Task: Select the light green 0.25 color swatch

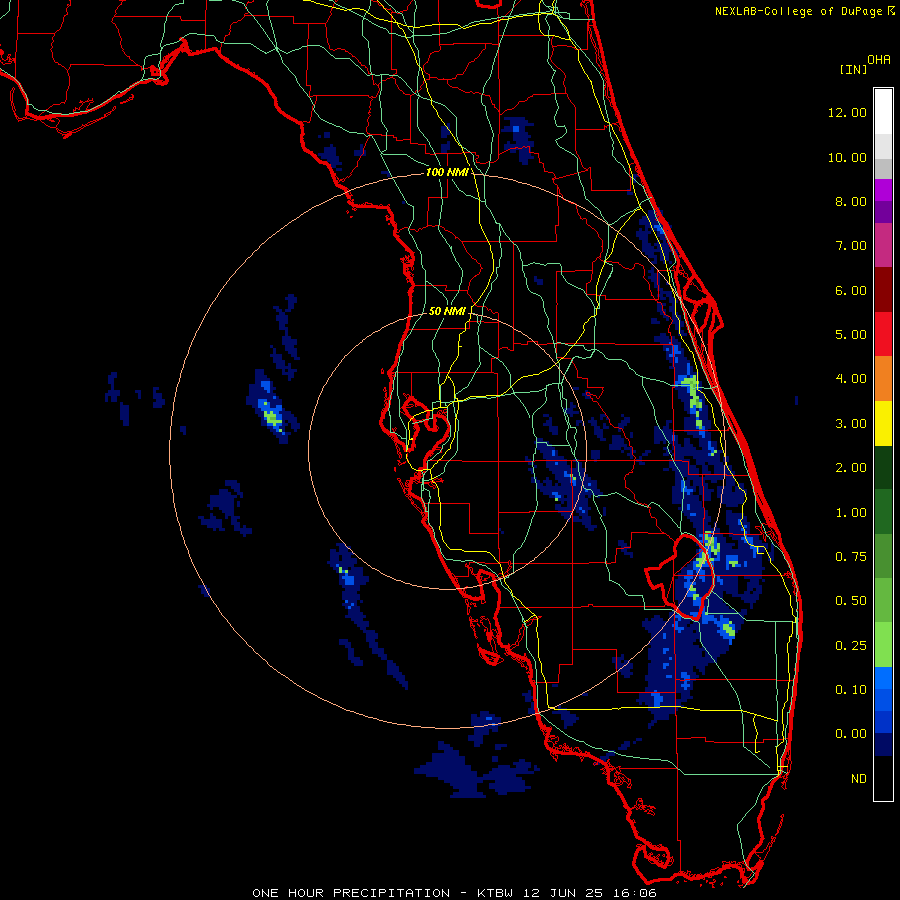Action: [x=883, y=645]
